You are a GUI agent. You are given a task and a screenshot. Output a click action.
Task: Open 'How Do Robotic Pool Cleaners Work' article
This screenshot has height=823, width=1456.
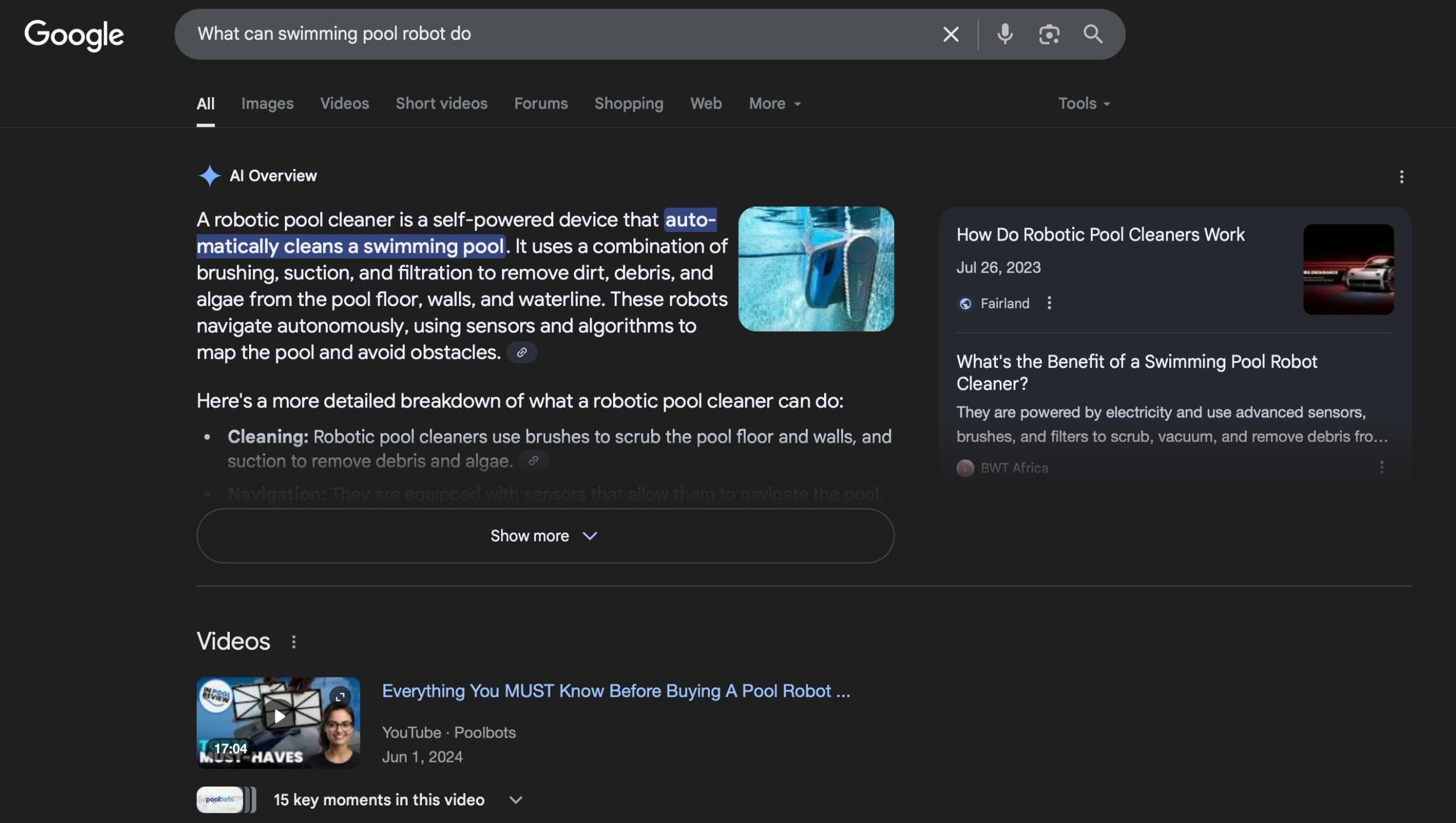coord(1100,235)
